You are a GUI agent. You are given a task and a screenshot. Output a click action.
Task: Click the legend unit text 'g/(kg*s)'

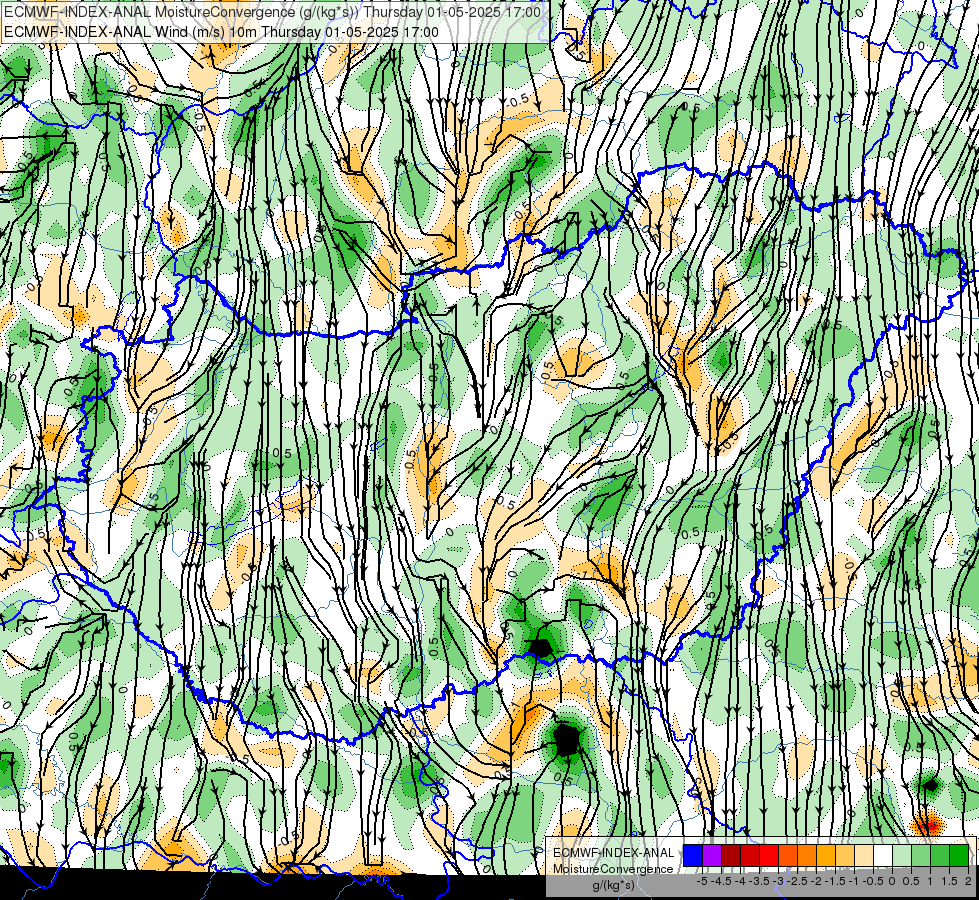click(x=613, y=886)
